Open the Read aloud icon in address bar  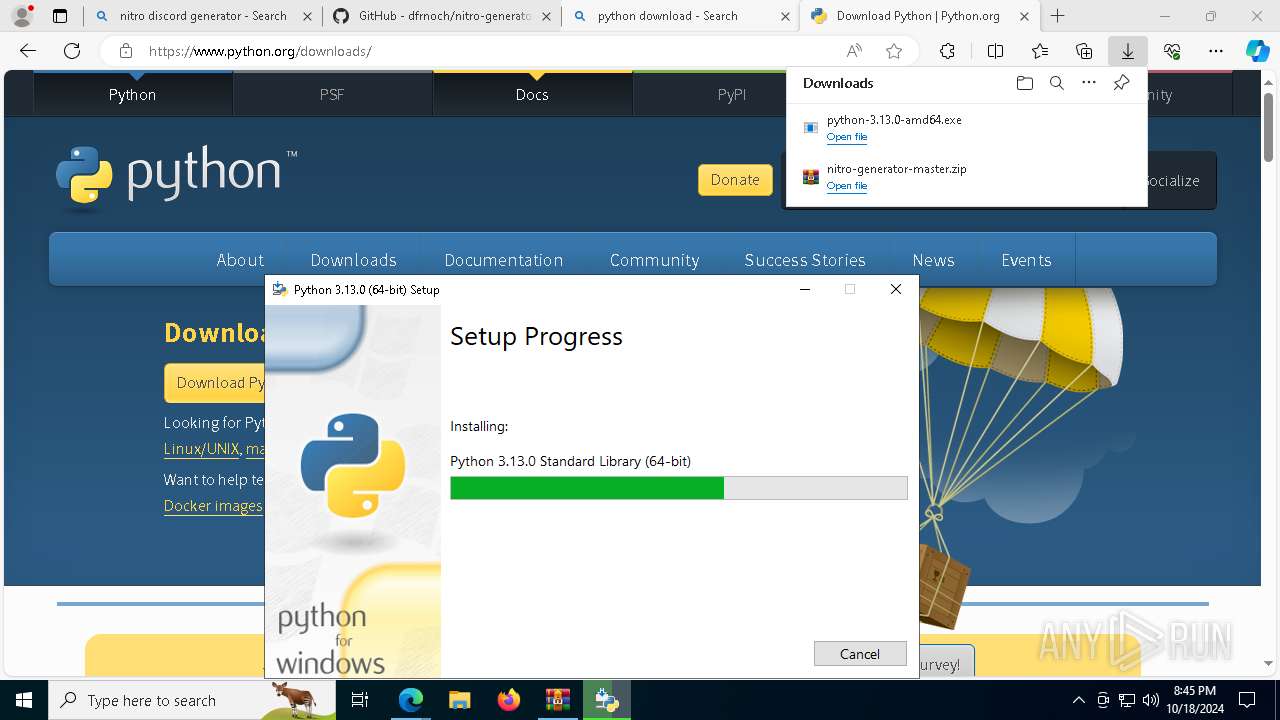click(x=854, y=51)
